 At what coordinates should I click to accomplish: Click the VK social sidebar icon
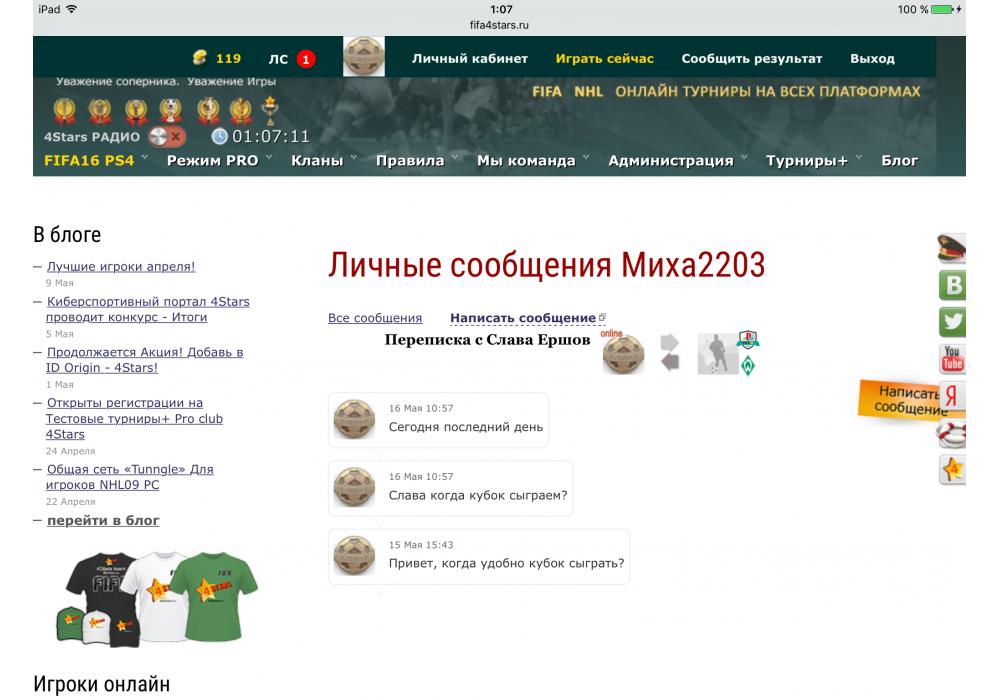coord(952,286)
